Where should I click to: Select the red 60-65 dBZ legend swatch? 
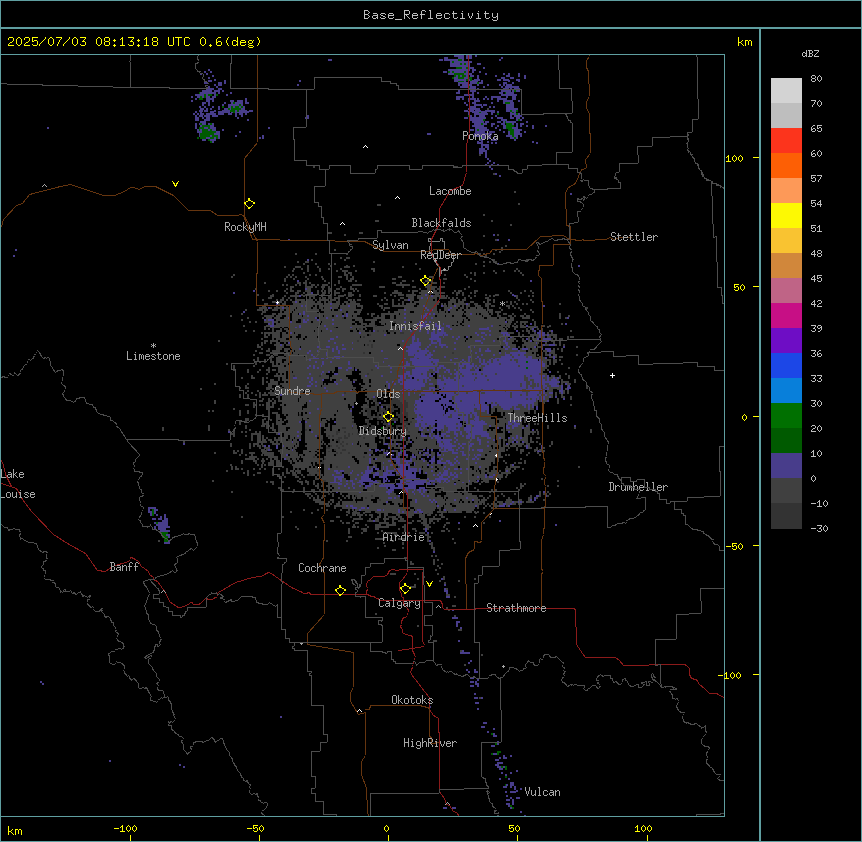pyautogui.click(x=786, y=141)
